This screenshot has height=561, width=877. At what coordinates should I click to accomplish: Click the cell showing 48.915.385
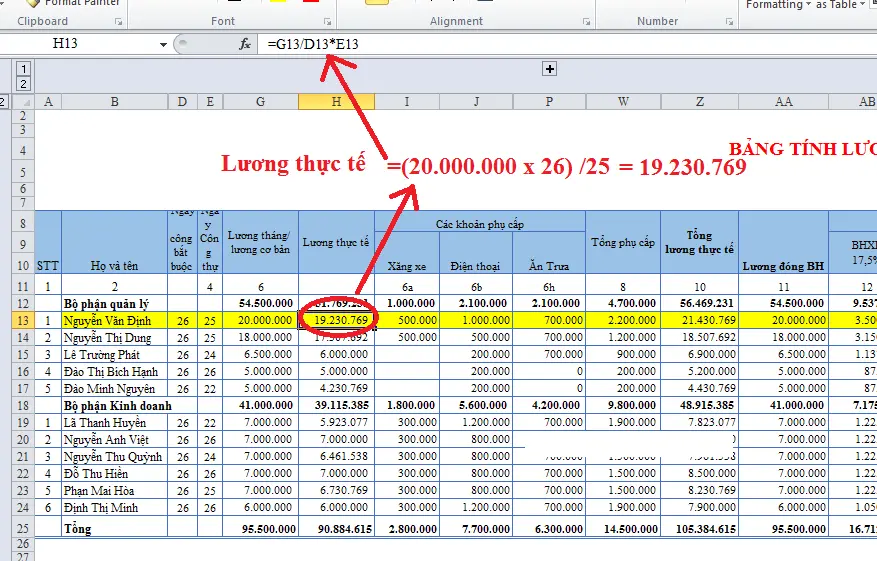pos(700,406)
